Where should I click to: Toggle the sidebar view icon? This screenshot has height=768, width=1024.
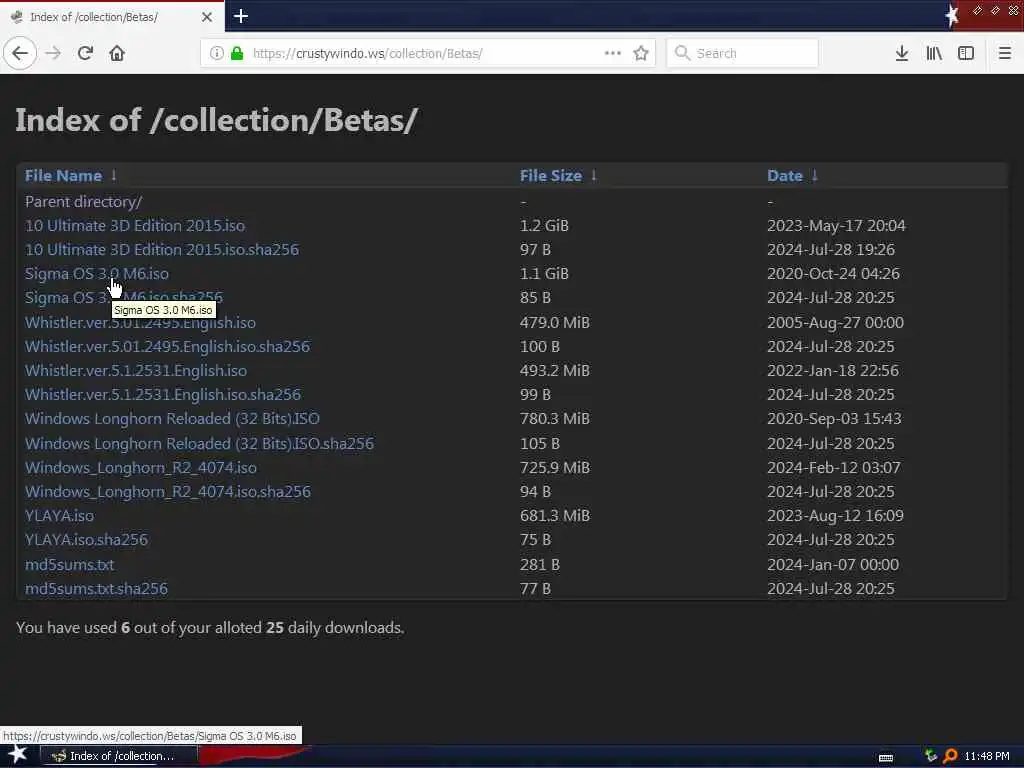966,53
